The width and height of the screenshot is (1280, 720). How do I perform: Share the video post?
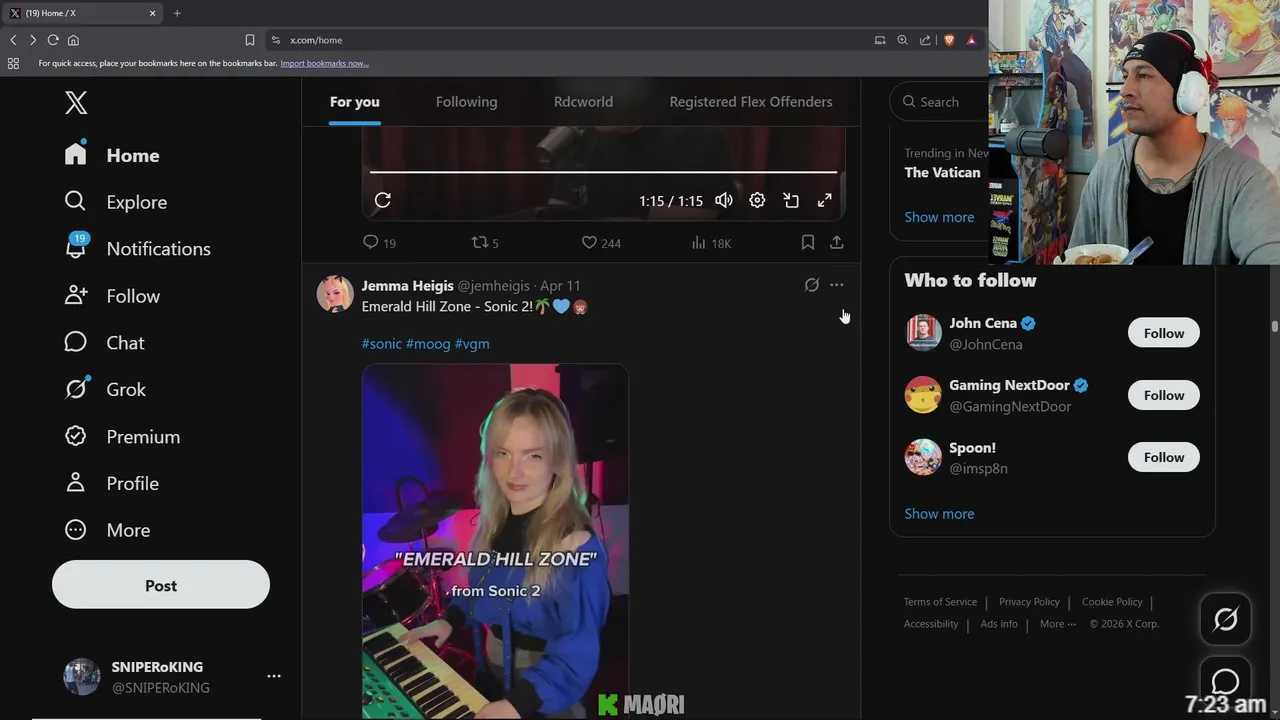pyautogui.click(x=837, y=242)
